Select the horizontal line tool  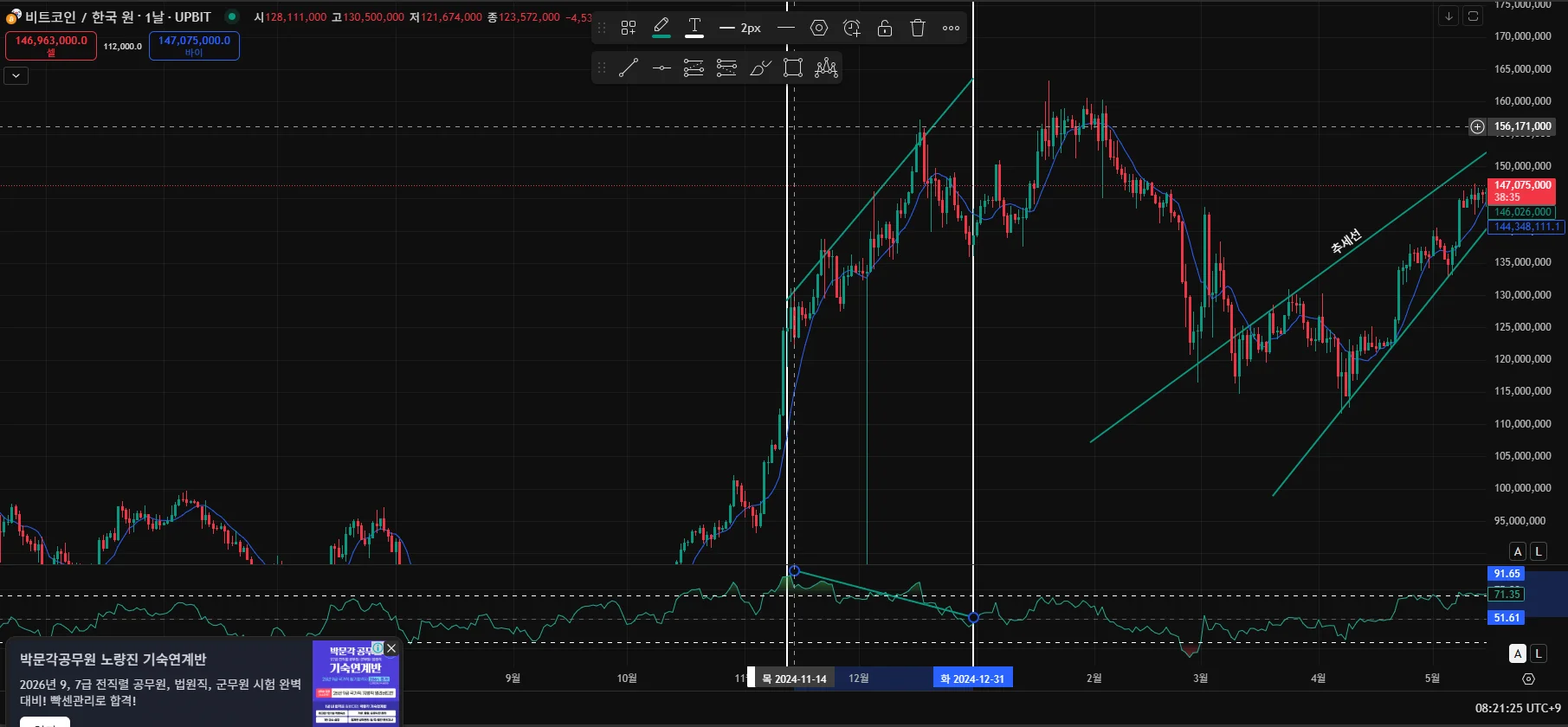661,68
